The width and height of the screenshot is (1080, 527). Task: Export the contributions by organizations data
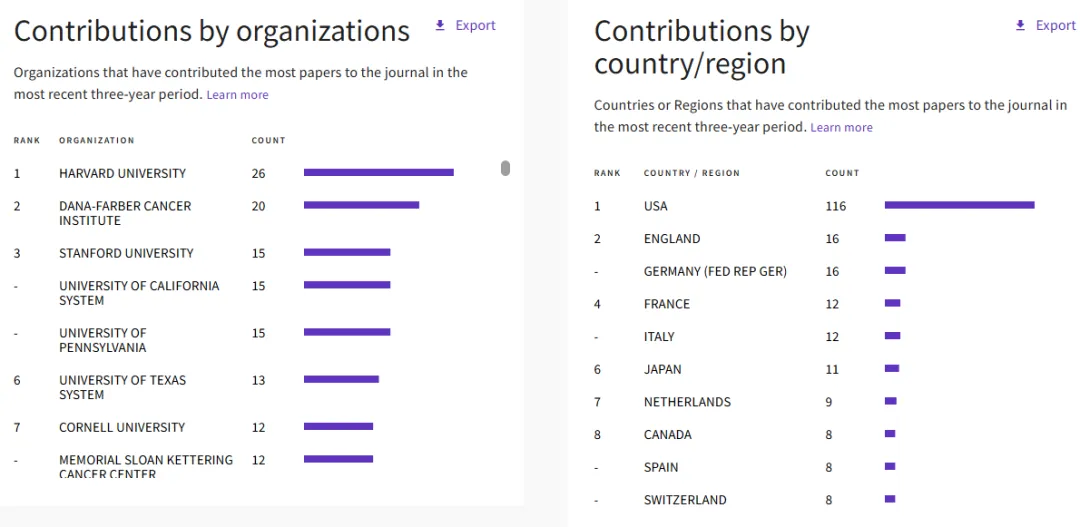coord(466,25)
